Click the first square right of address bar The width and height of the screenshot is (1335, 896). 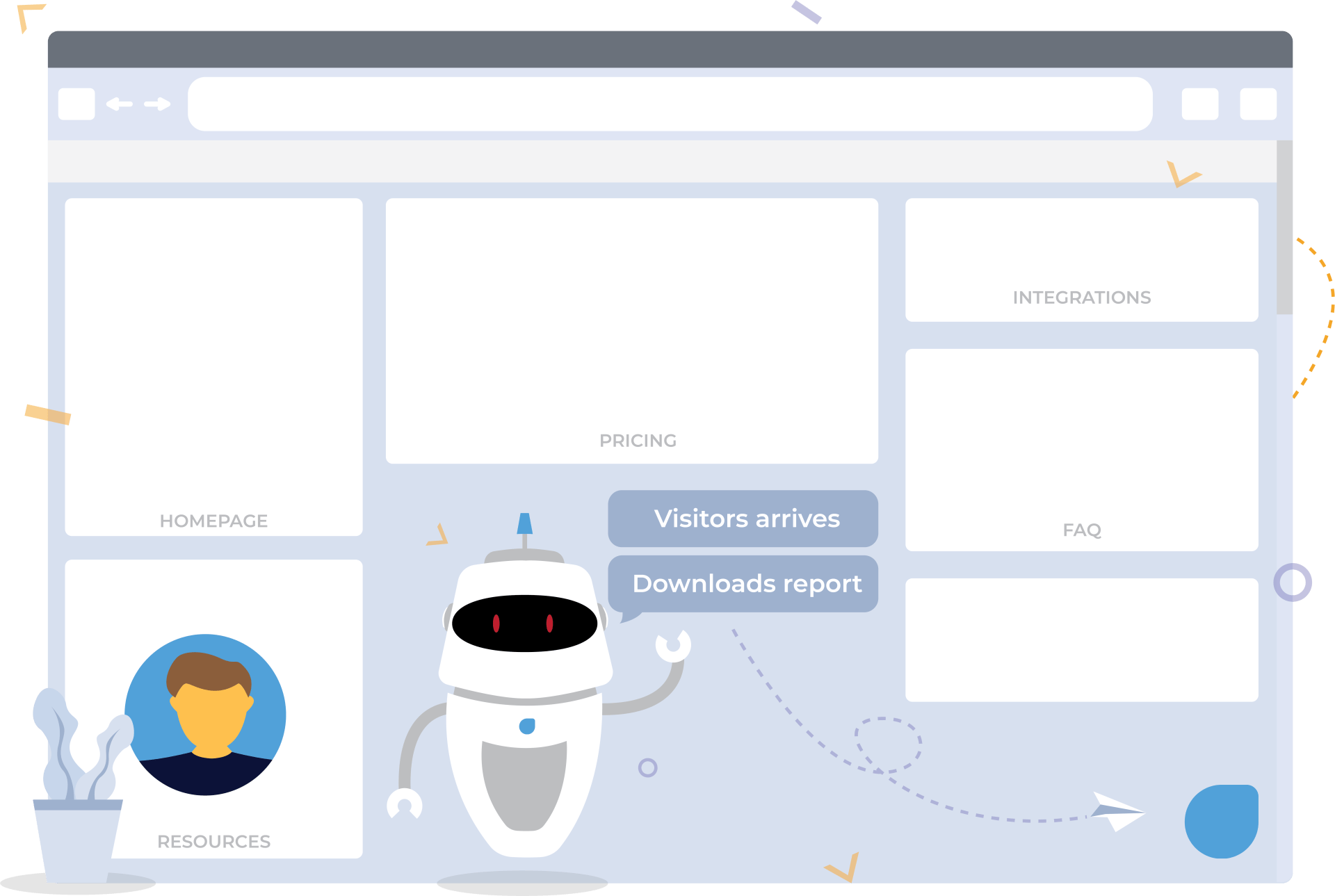[x=1199, y=104]
